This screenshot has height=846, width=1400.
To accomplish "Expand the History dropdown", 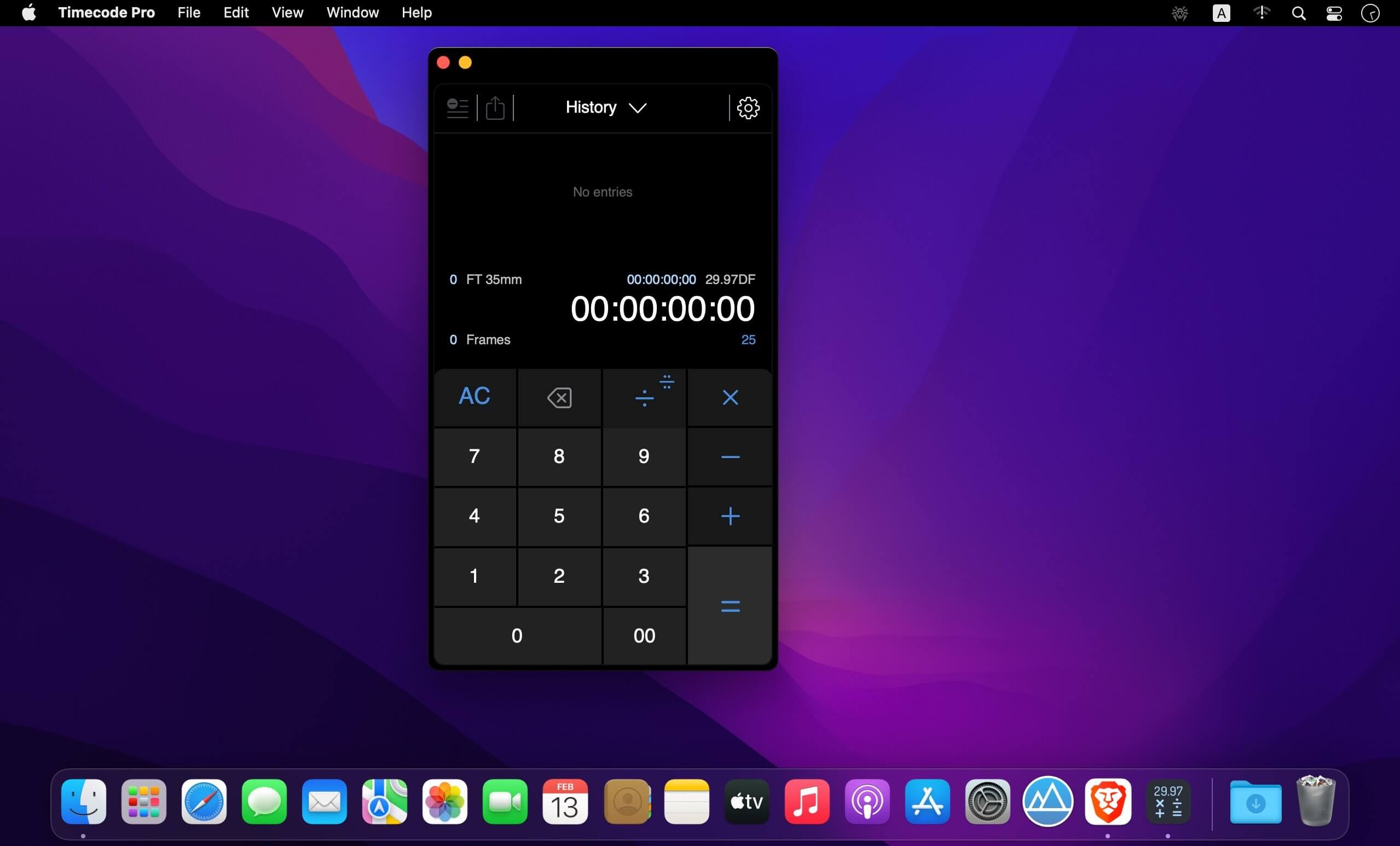I will coord(604,107).
